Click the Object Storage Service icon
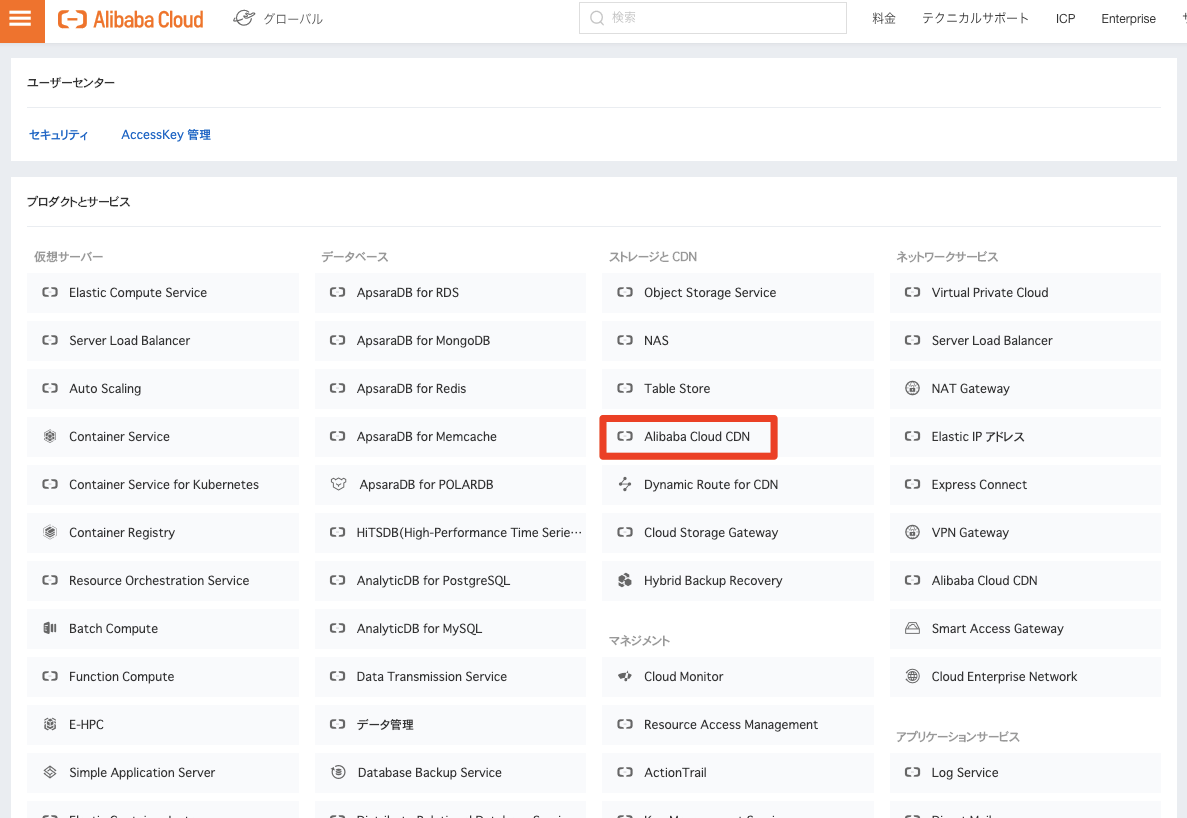This screenshot has height=818, width=1187. [625, 292]
